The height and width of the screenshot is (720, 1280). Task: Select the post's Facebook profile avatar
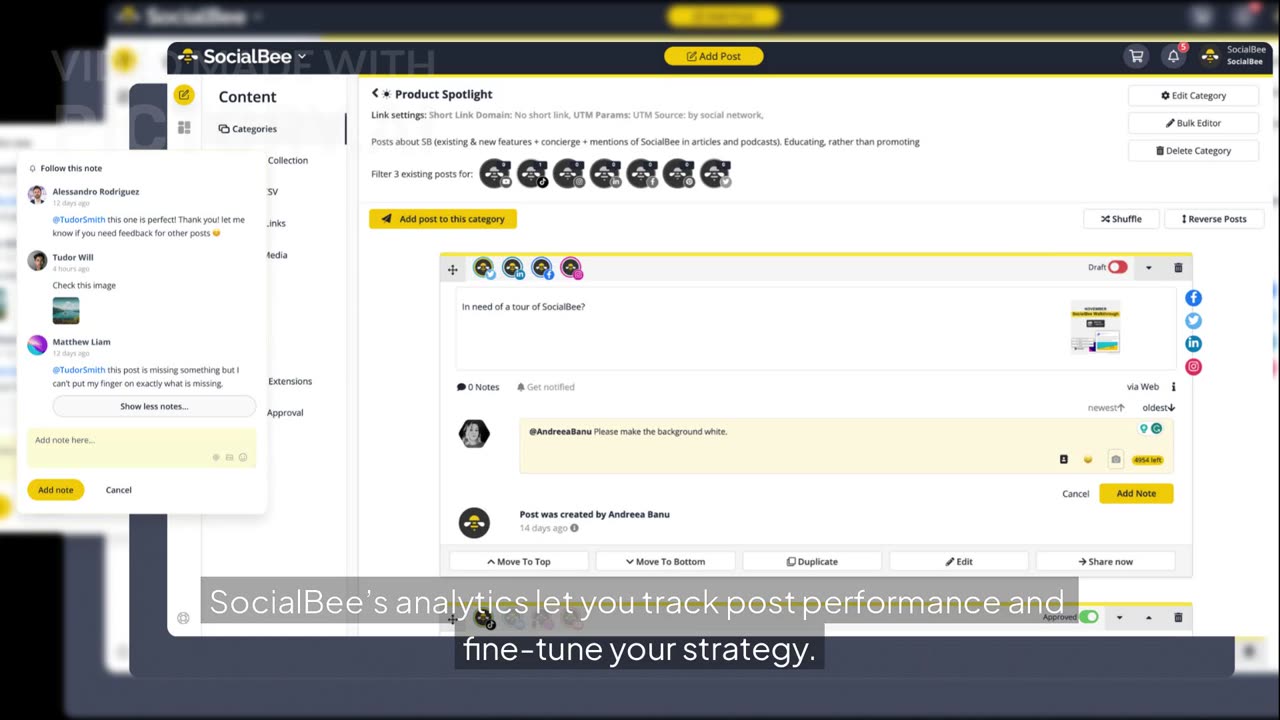tap(542, 268)
